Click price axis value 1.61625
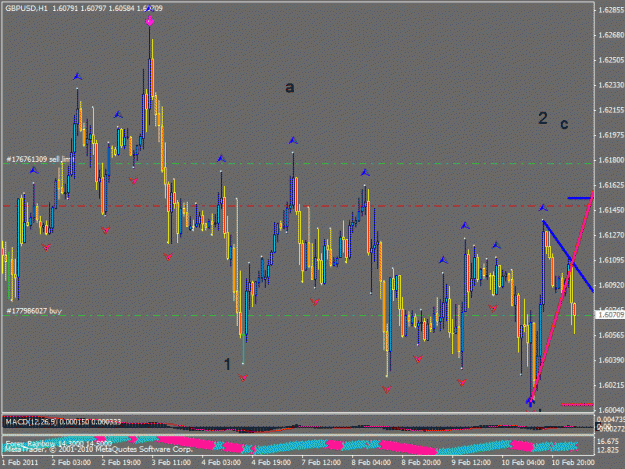The height and width of the screenshot is (469, 625). coord(611,185)
